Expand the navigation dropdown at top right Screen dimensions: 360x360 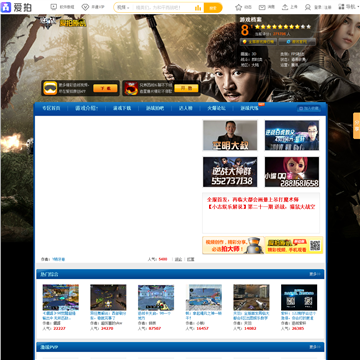click(x=348, y=7)
